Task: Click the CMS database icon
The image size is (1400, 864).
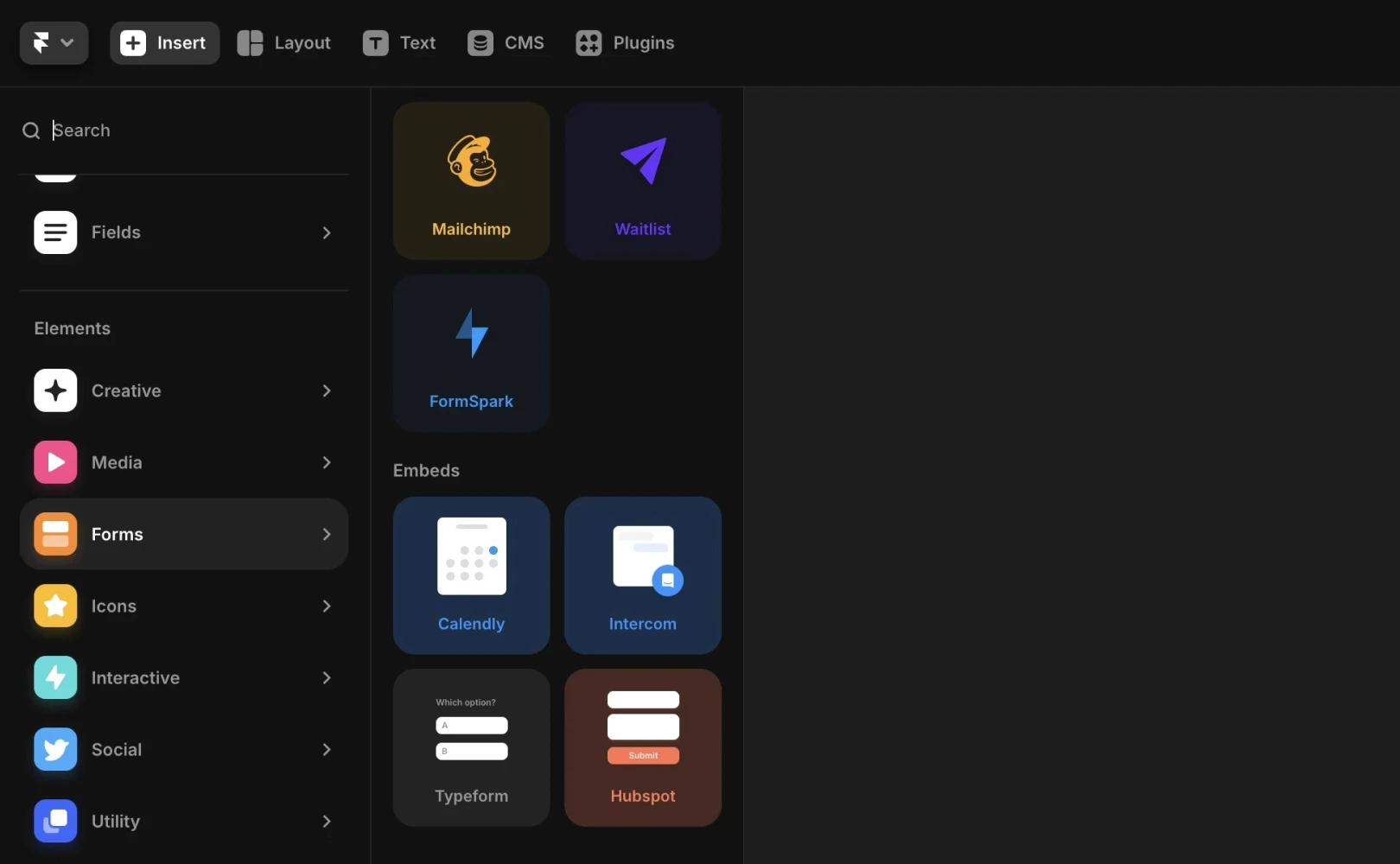Action: (x=480, y=43)
